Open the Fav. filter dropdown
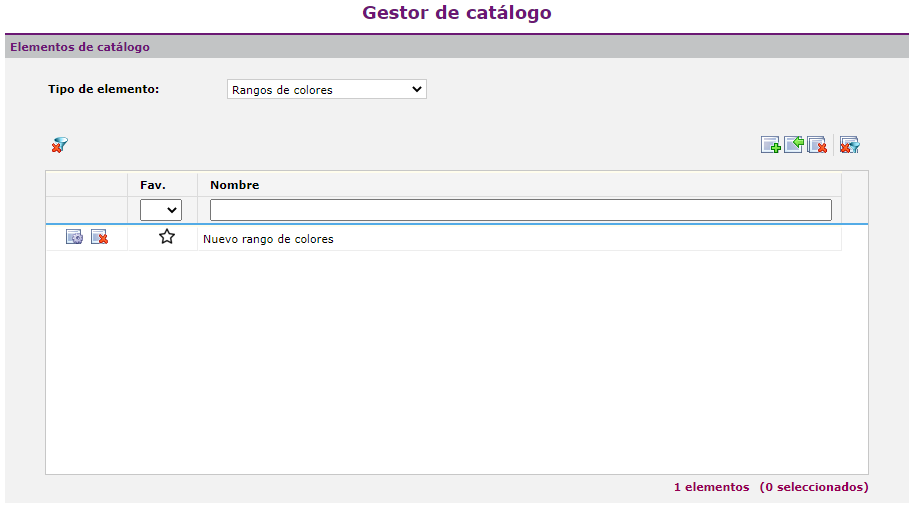Image resolution: width=915 pixels, height=509 pixels. point(161,210)
